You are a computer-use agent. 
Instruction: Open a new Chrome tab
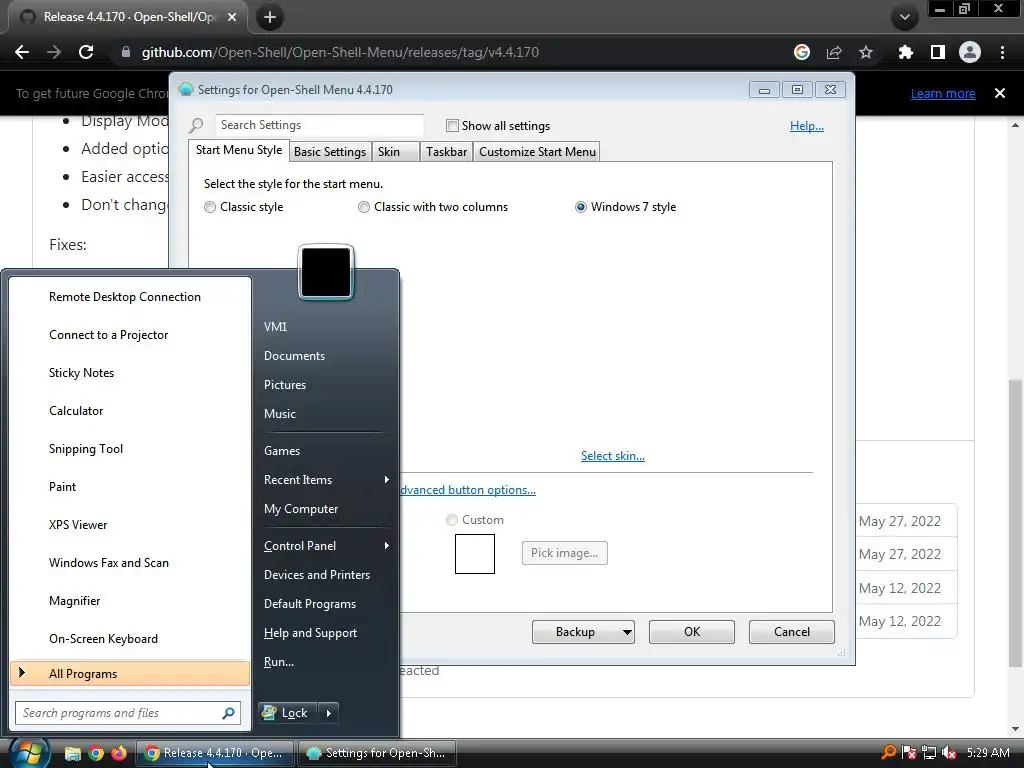(270, 17)
